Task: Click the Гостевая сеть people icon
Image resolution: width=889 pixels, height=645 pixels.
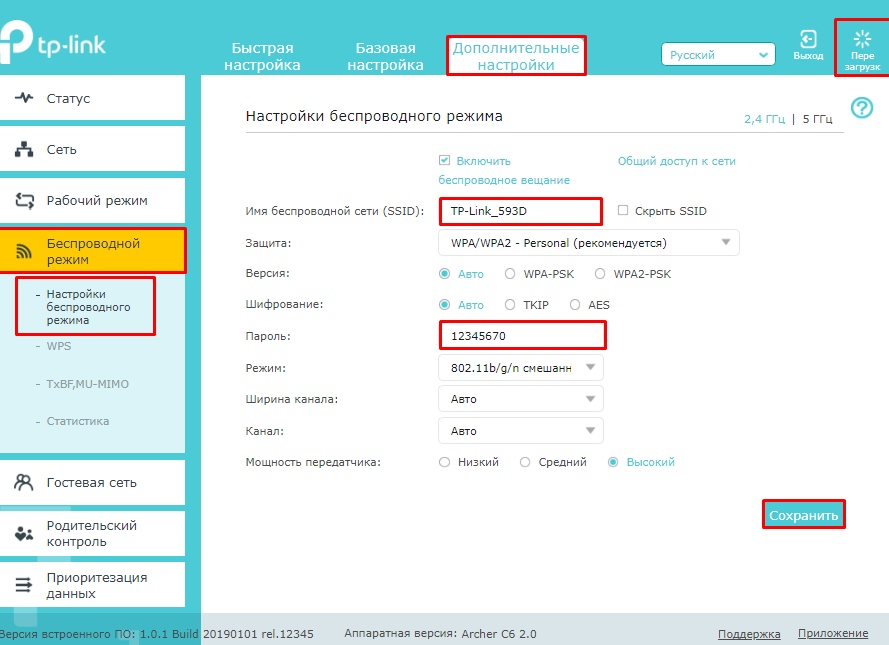Action: pyautogui.click(x=24, y=482)
